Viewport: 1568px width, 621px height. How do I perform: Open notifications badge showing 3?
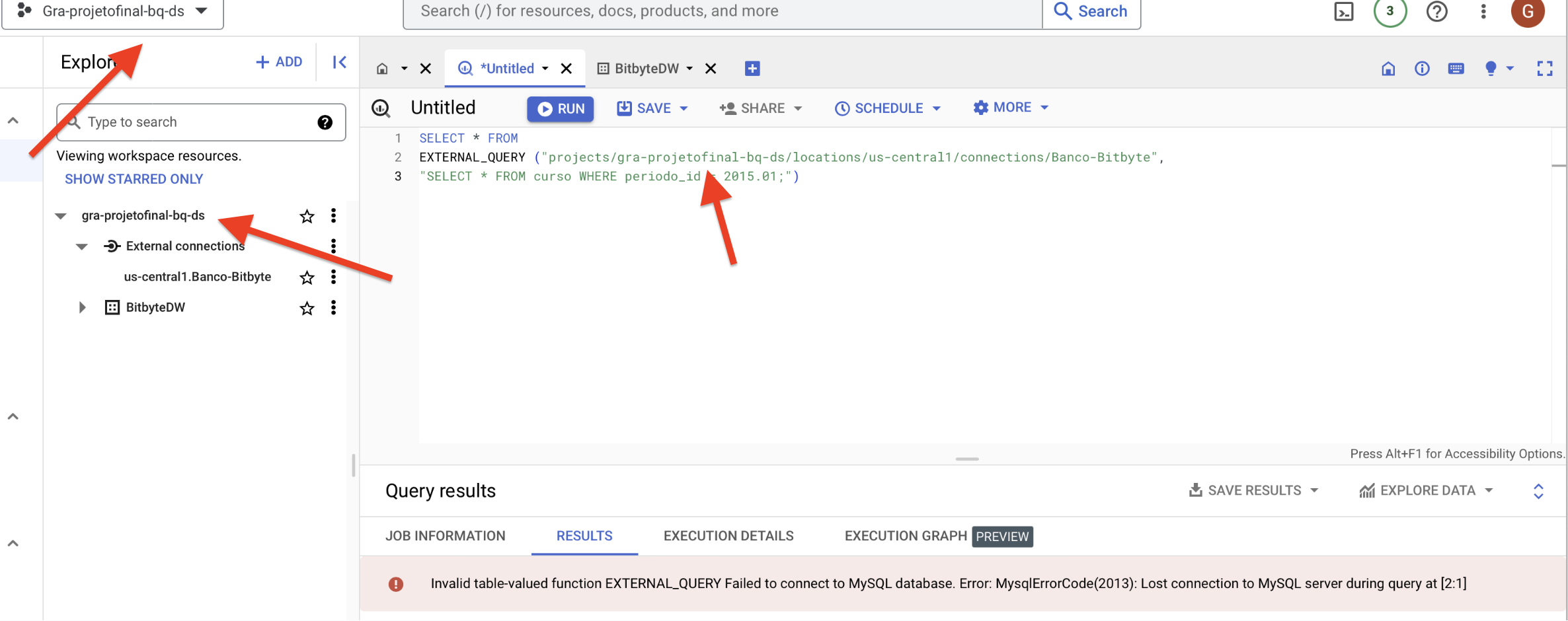click(1390, 11)
